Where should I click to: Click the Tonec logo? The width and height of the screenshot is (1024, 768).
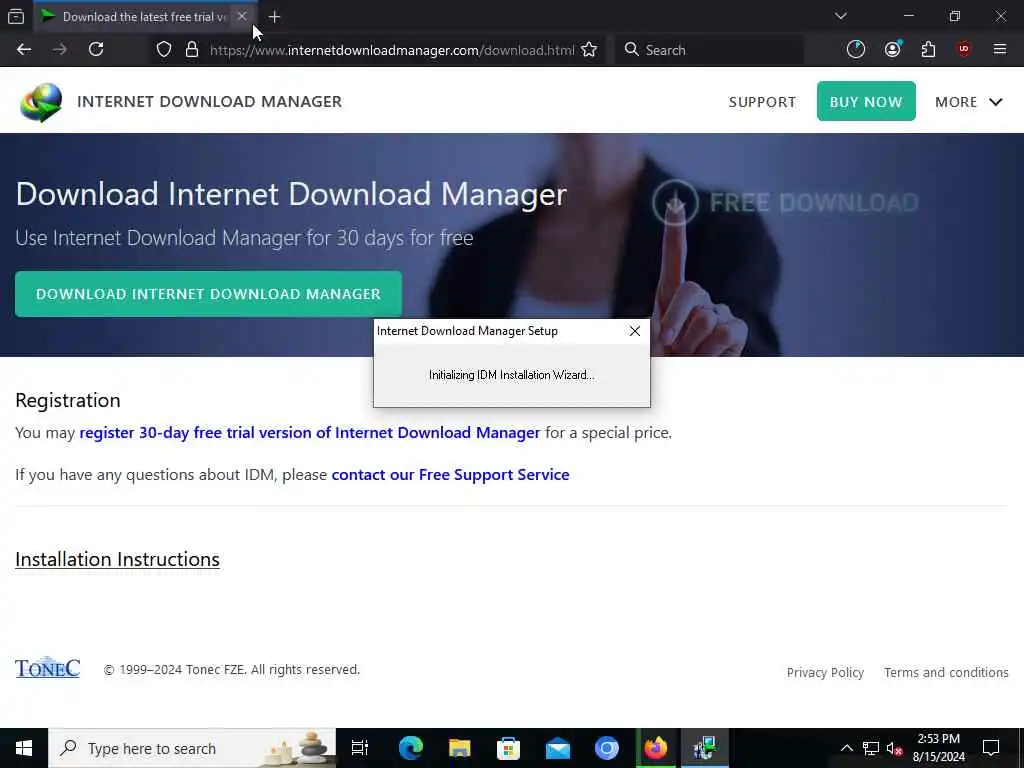48,667
